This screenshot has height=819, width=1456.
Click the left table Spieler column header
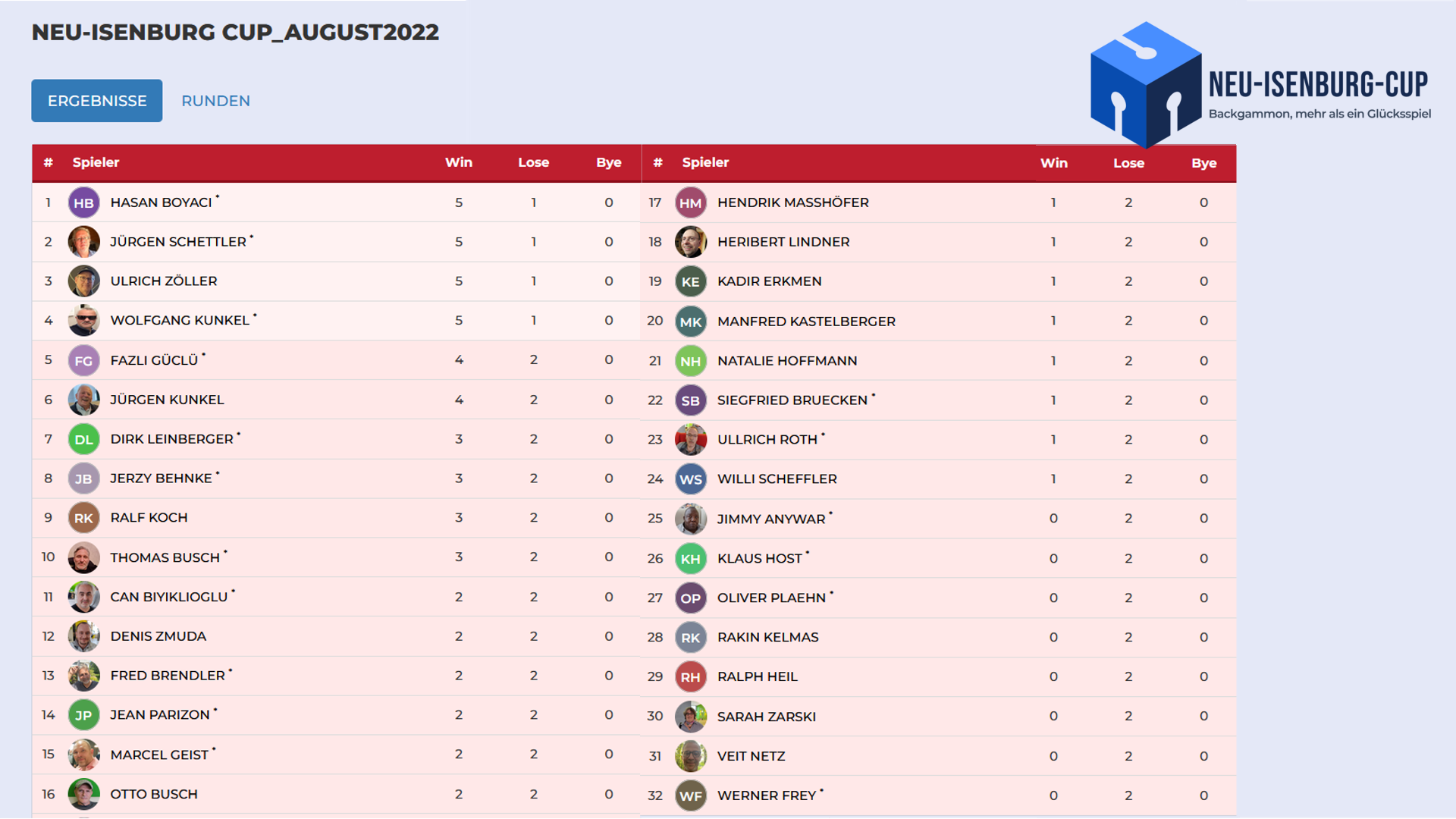tap(96, 162)
